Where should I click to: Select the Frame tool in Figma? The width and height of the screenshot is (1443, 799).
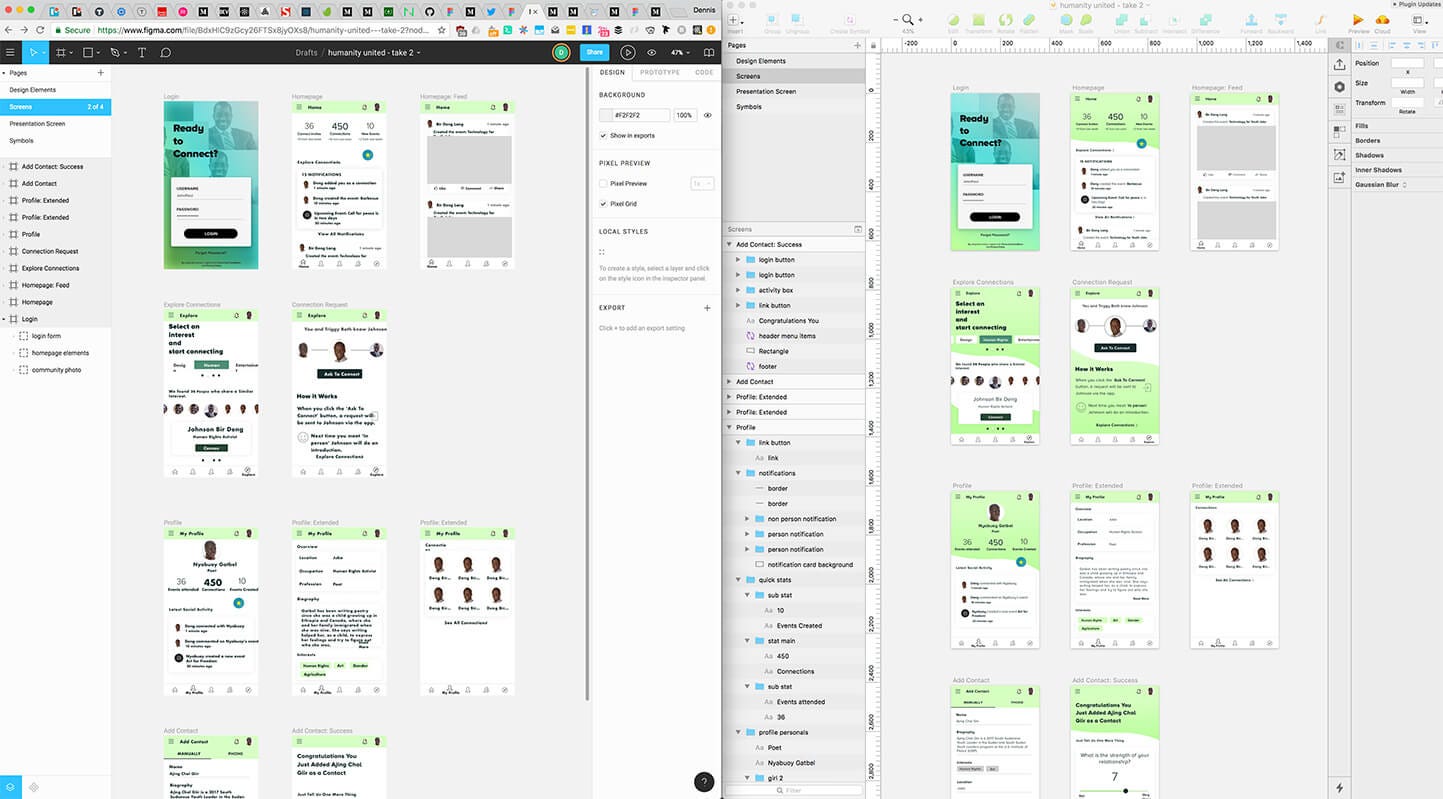[x=62, y=52]
